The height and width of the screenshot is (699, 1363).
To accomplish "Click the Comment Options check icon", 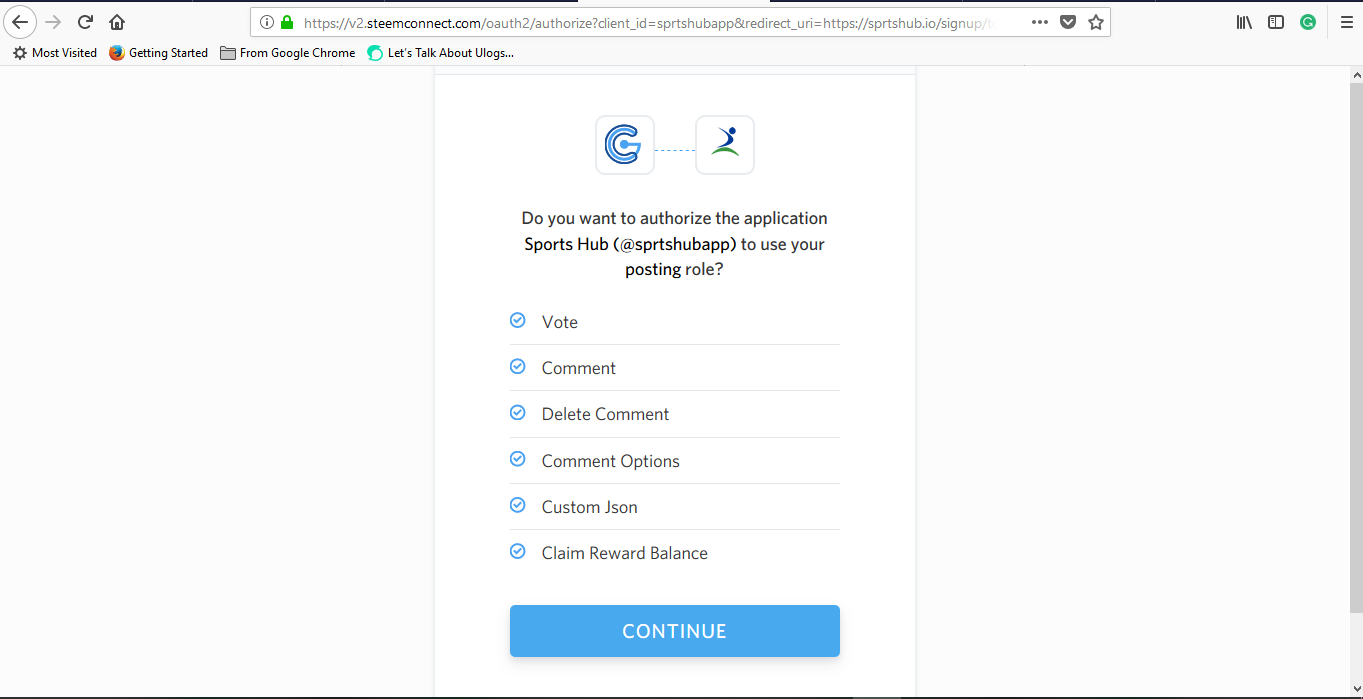I will point(518,459).
